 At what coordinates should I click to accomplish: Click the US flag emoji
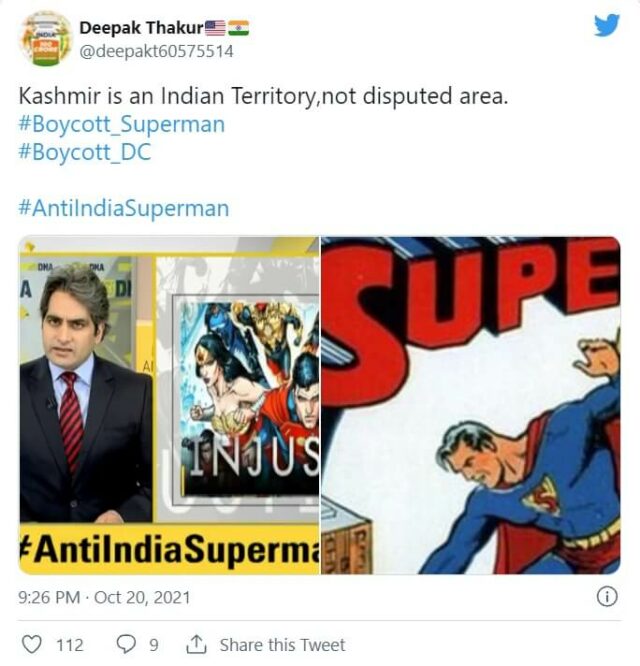click(x=215, y=28)
